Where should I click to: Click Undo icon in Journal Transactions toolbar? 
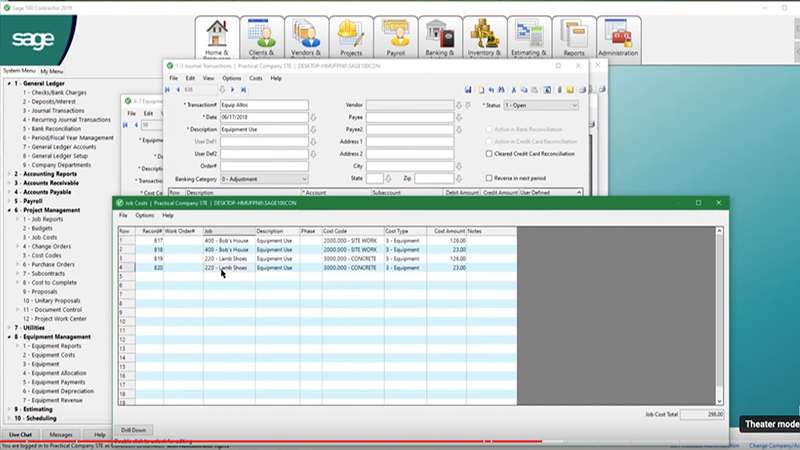click(491, 90)
